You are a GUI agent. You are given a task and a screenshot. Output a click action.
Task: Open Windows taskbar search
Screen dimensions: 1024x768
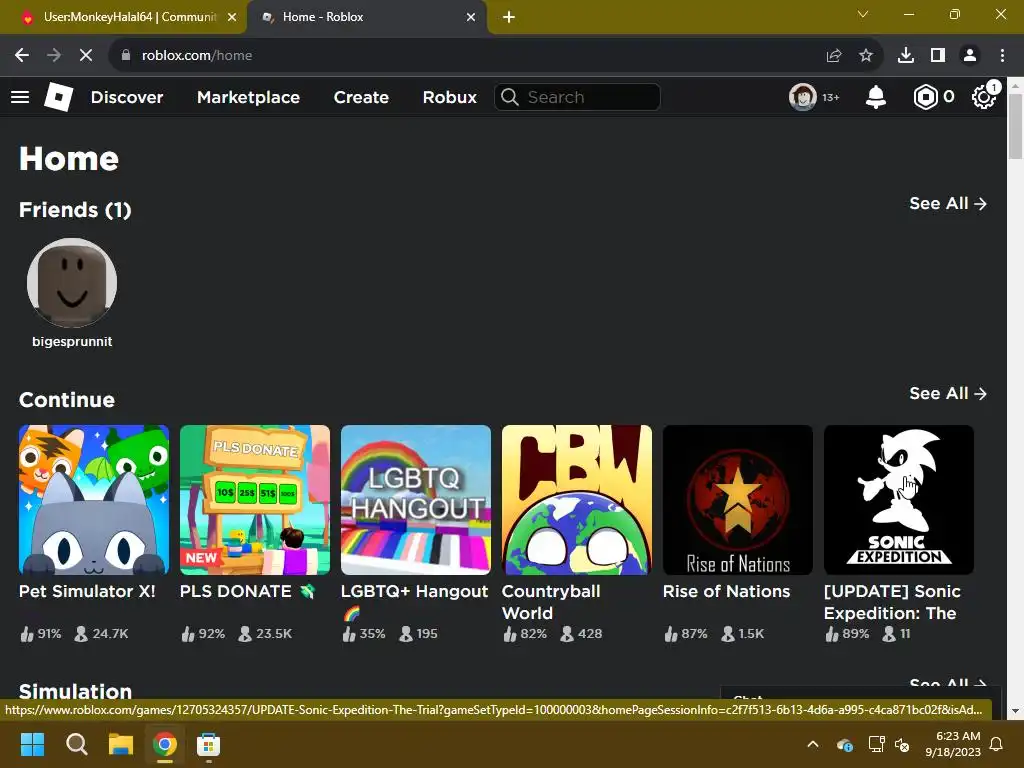(76, 744)
